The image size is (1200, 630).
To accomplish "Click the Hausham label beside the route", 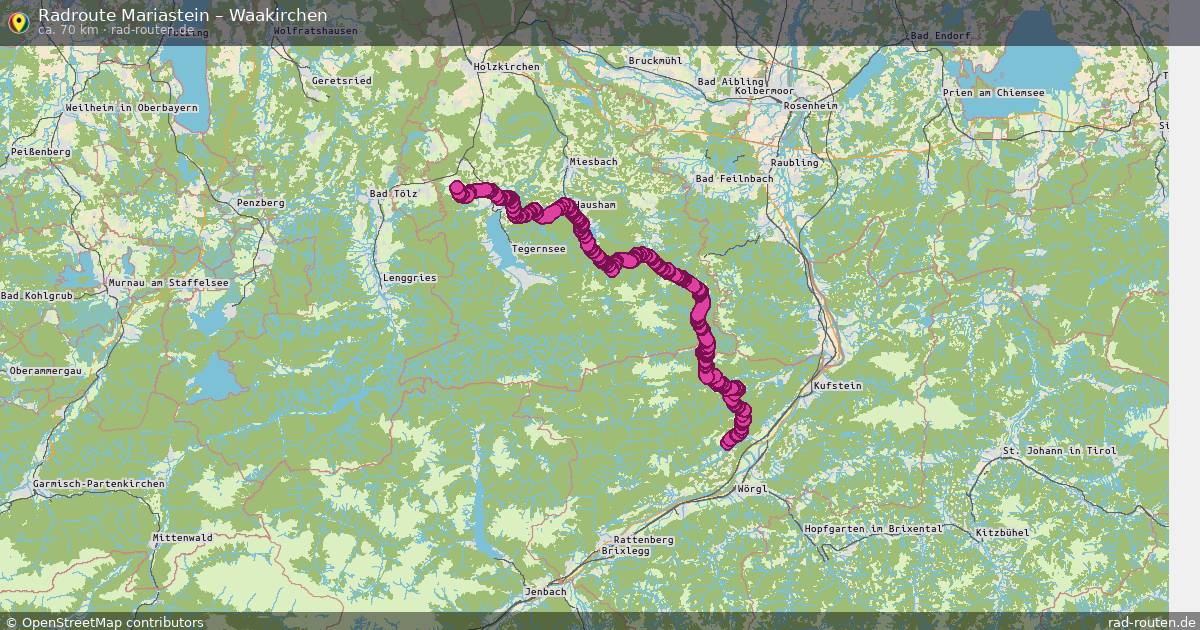I will click(596, 205).
